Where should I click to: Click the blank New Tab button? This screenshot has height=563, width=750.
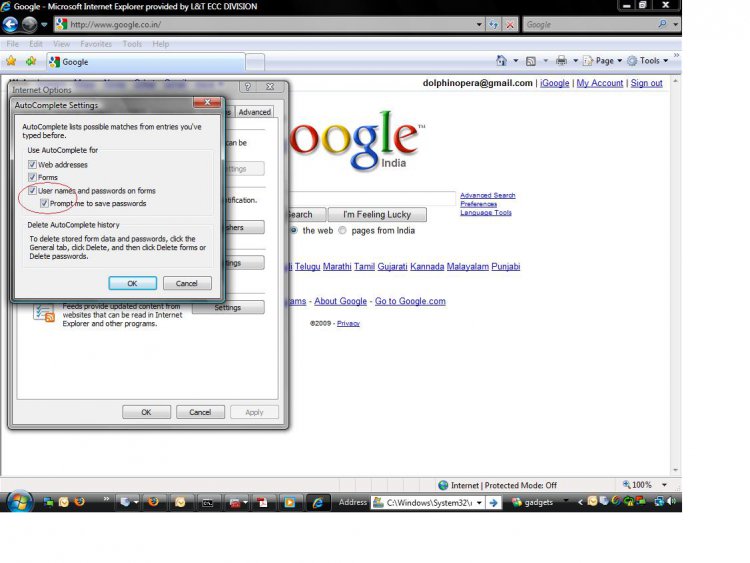pos(255,62)
